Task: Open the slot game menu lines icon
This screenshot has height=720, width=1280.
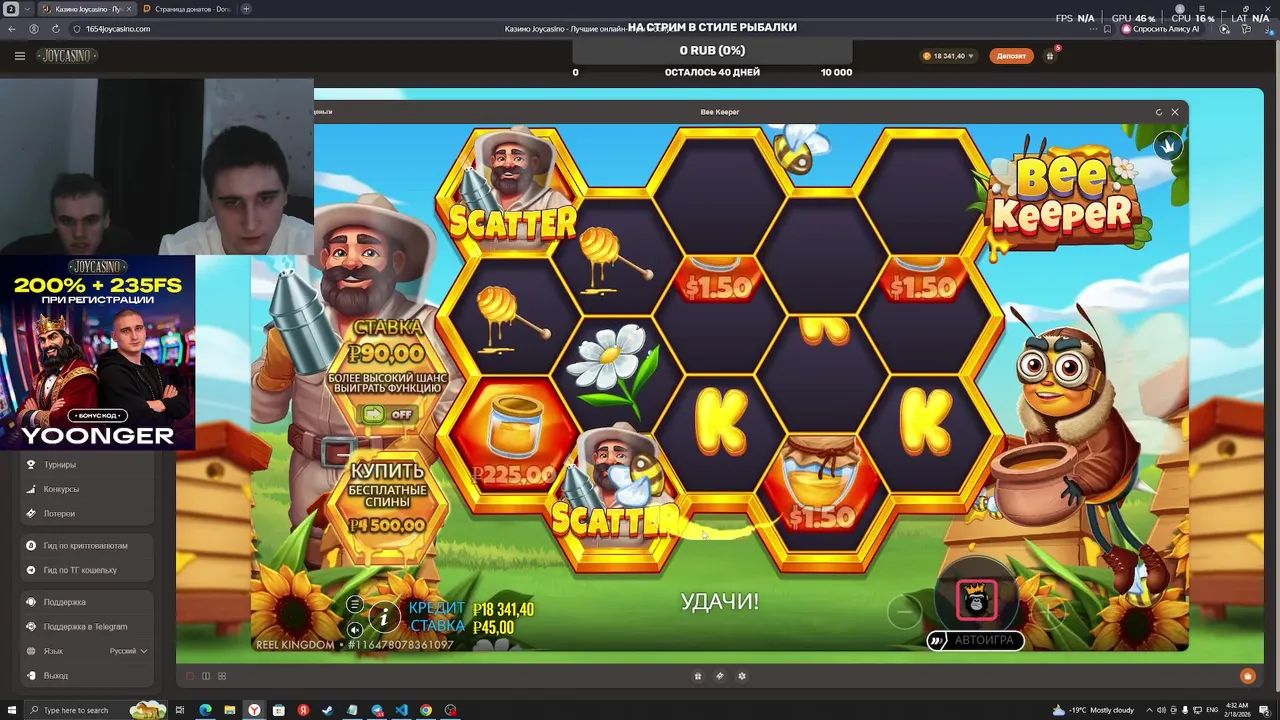Action: tap(354, 604)
